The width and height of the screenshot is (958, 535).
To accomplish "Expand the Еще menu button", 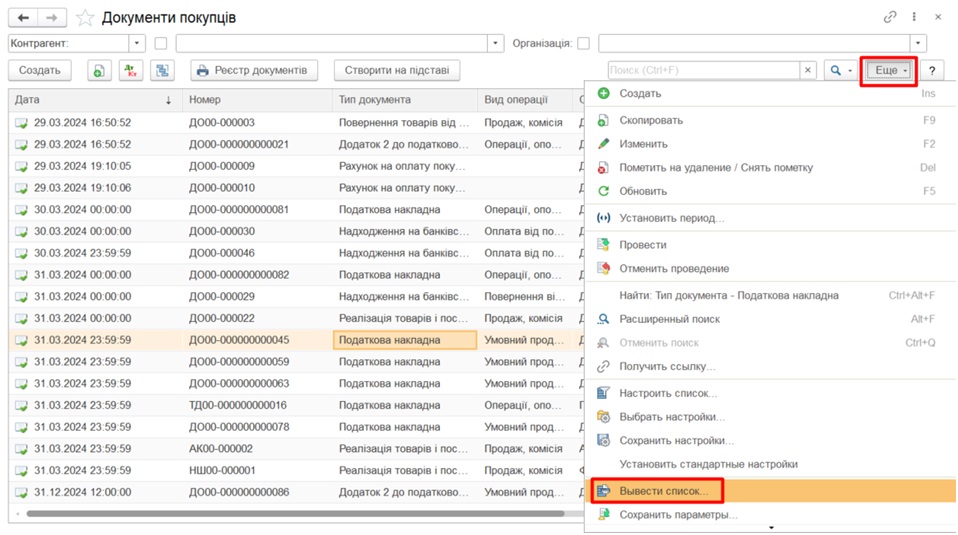I will tap(889, 70).
